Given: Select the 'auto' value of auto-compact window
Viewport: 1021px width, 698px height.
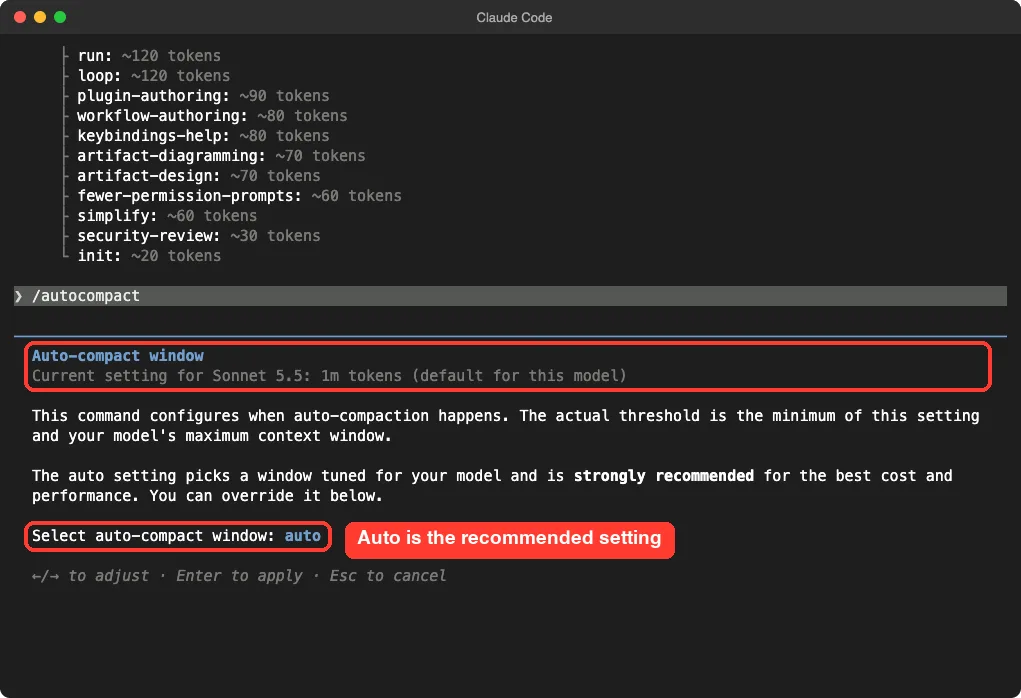Looking at the screenshot, I should pyautogui.click(x=303, y=536).
